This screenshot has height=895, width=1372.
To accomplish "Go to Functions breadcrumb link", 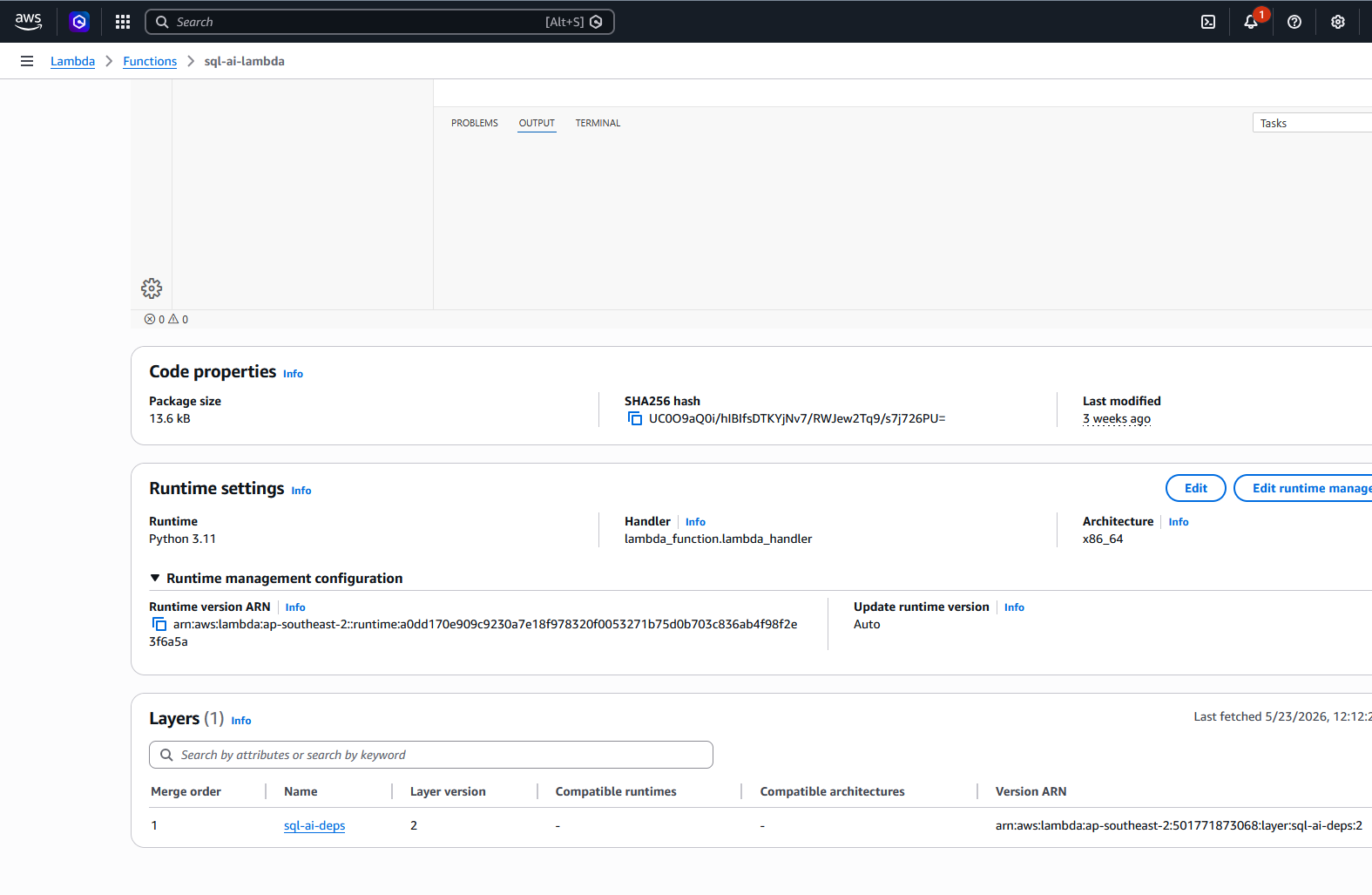I will (150, 61).
